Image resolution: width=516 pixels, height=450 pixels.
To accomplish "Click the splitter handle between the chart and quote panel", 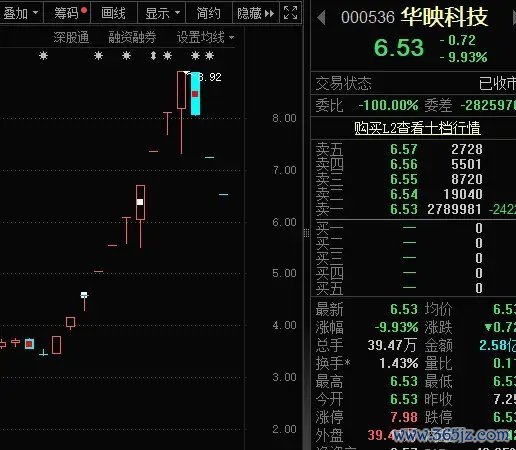I will (x=307, y=233).
